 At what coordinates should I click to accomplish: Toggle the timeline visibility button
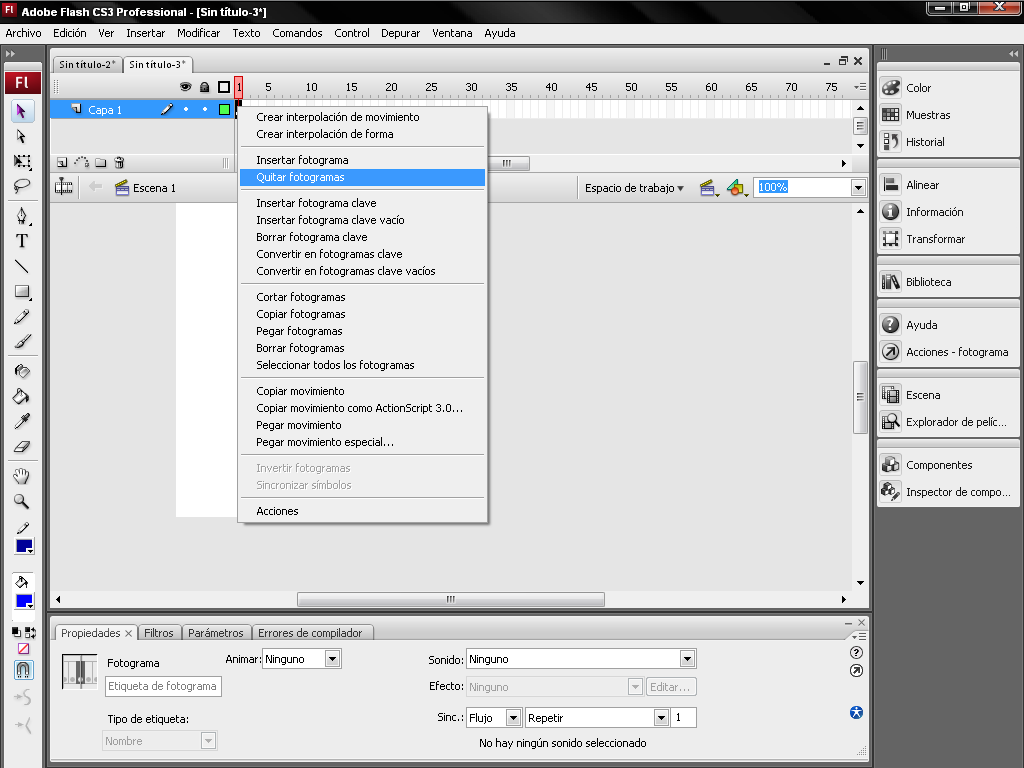click(x=63, y=187)
